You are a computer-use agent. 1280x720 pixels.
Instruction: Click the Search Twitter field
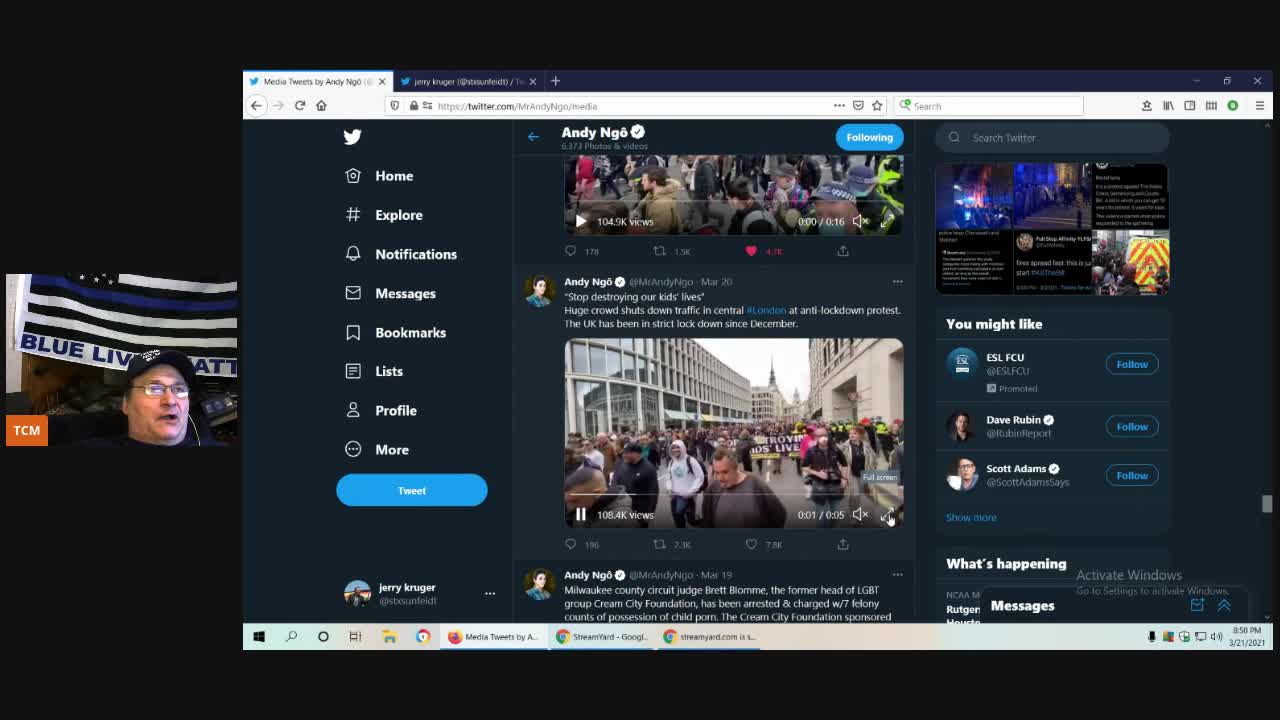click(1052, 138)
